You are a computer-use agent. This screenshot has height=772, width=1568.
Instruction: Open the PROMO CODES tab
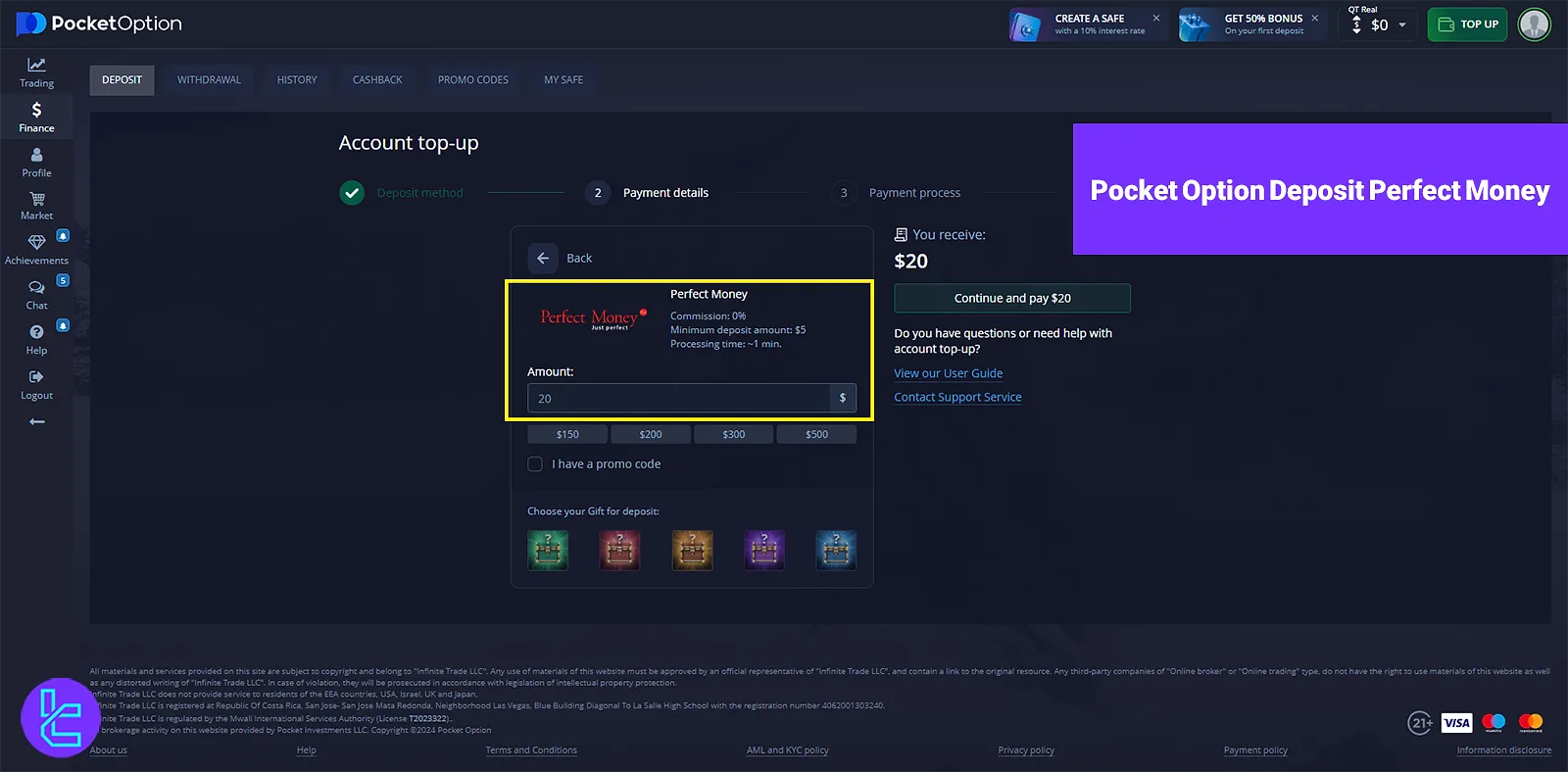pos(473,80)
